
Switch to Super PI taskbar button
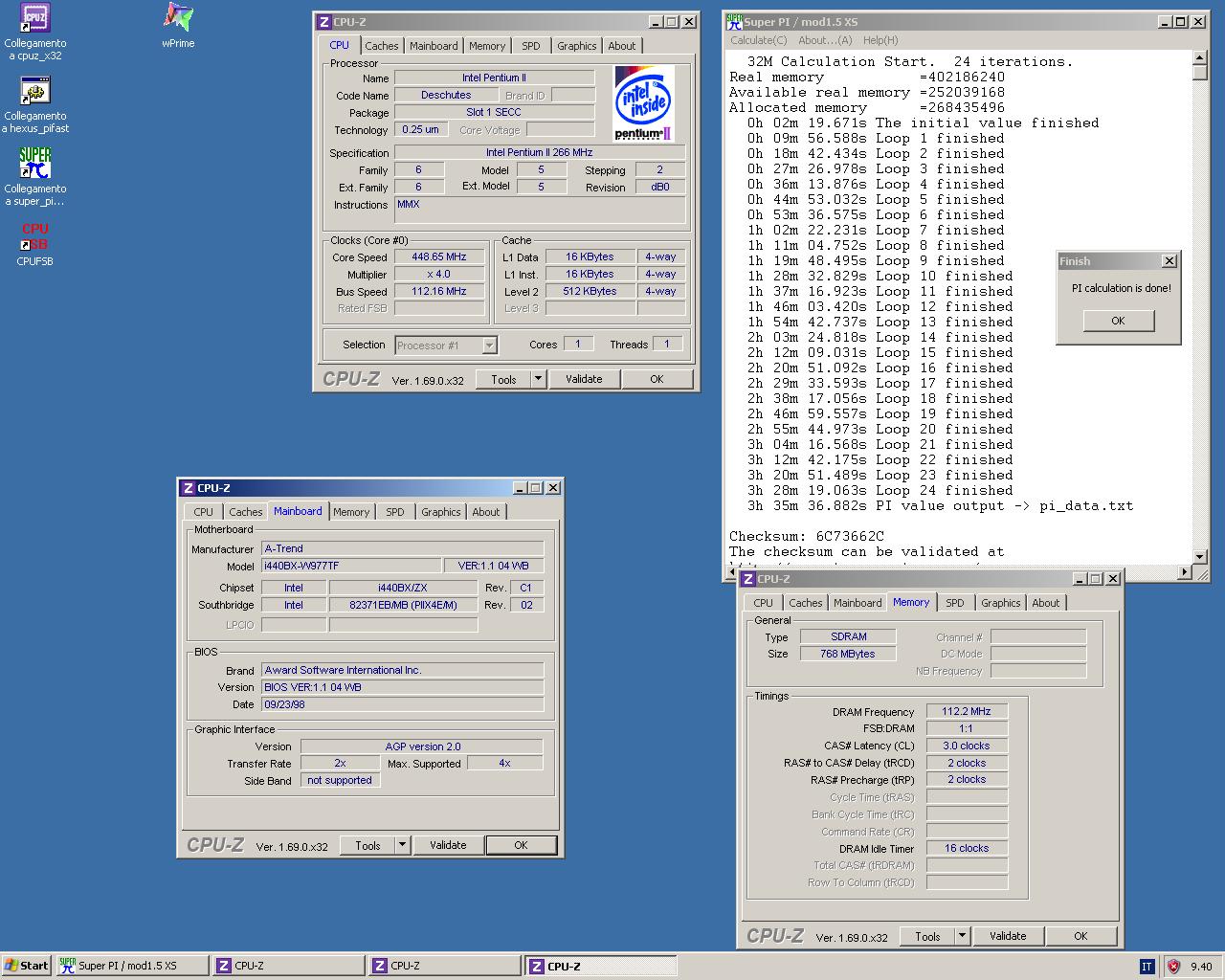[131, 966]
